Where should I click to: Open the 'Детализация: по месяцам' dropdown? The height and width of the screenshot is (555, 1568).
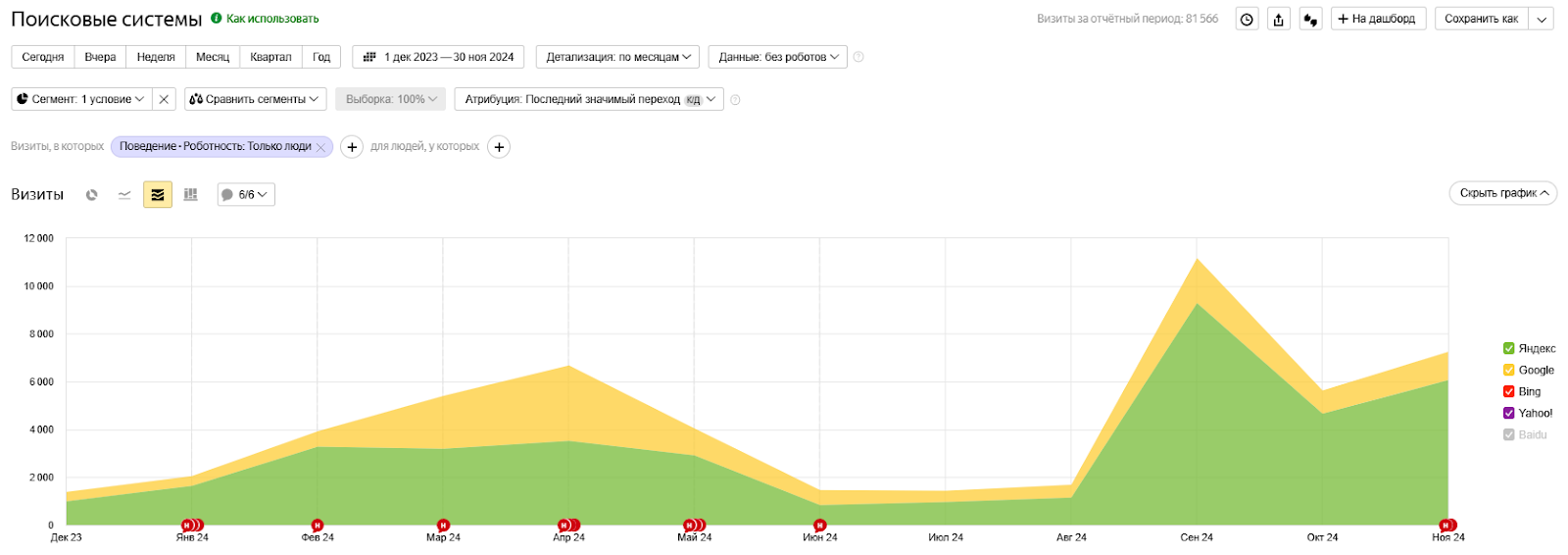617,57
